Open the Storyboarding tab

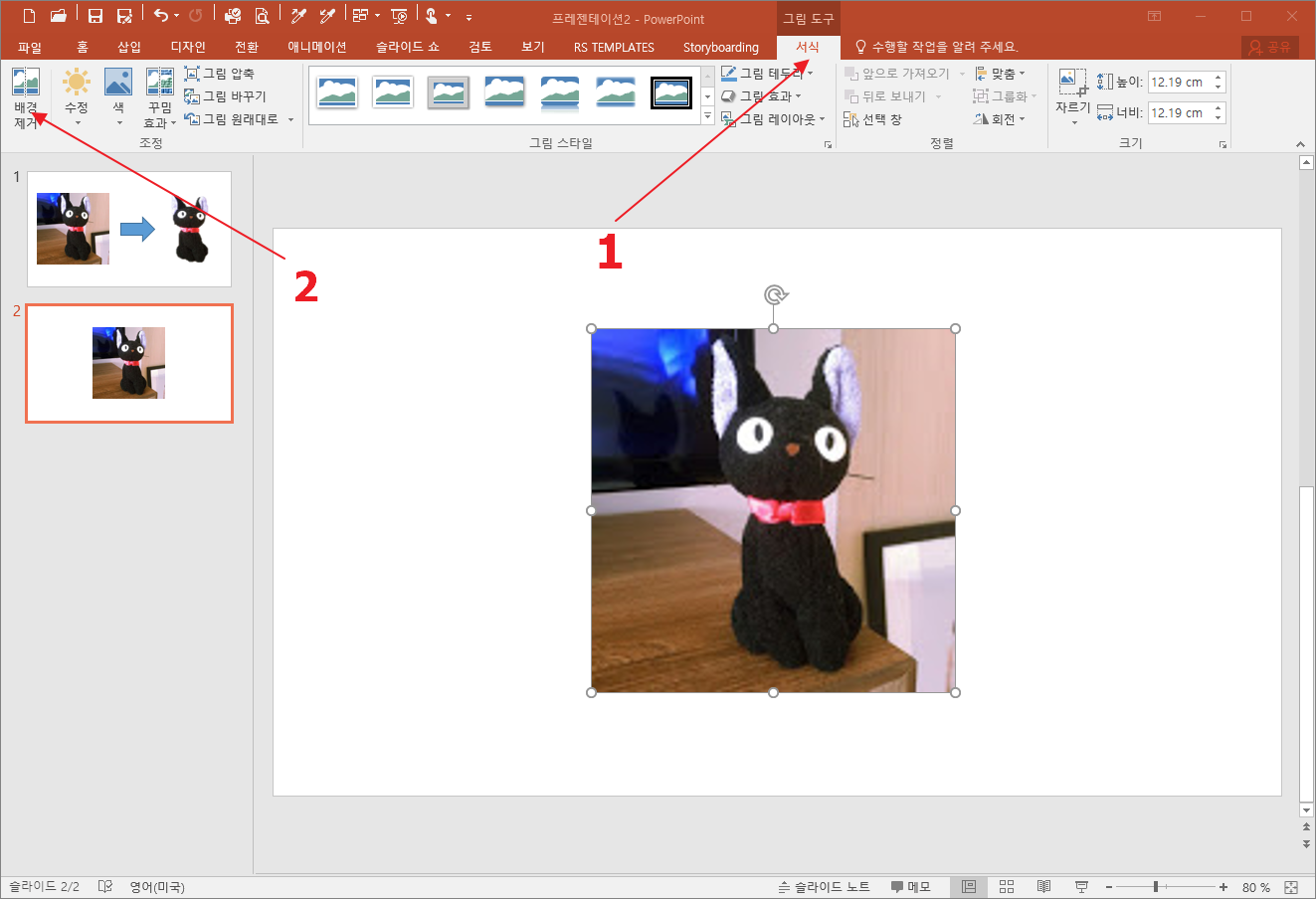click(721, 47)
